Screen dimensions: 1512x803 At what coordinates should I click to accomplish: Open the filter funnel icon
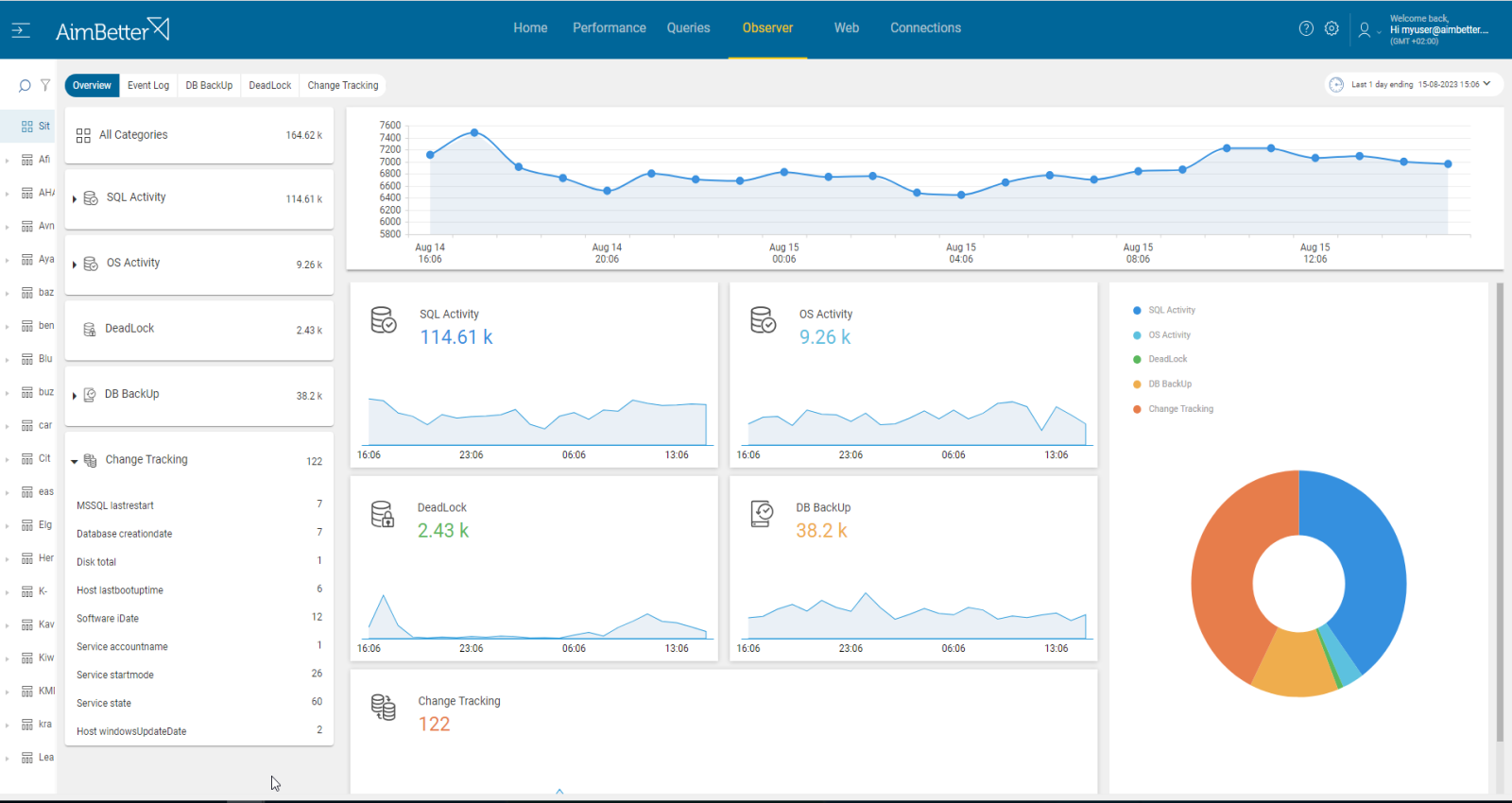coord(44,85)
